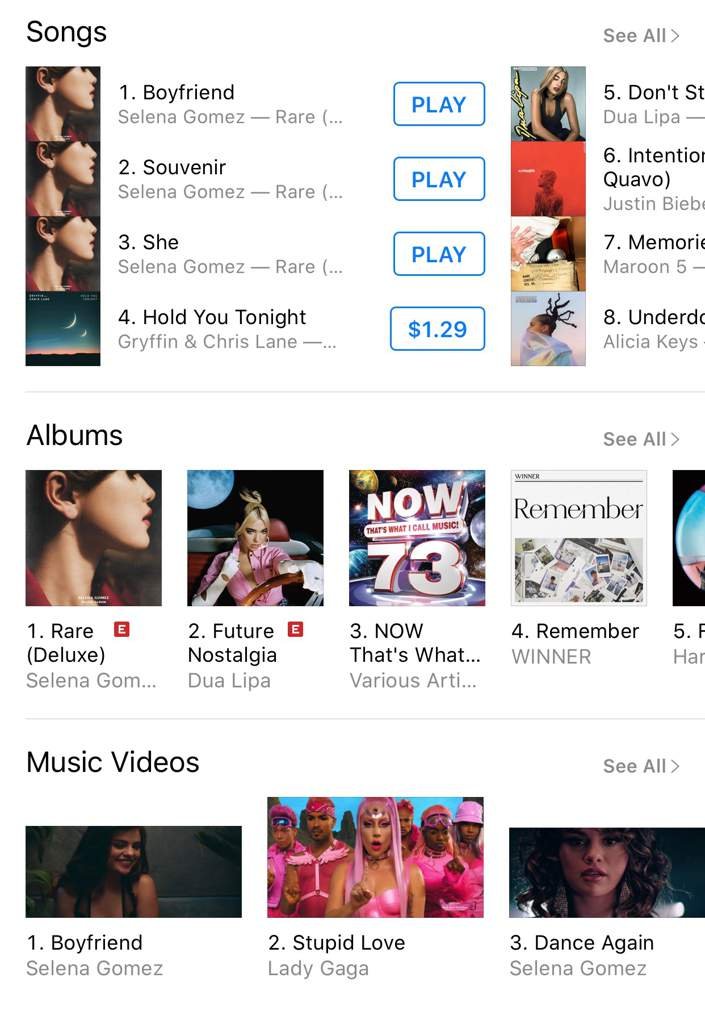Image resolution: width=705 pixels, height=1024 pixels.
Task: Open Stupid Love music video thumbnail
Action: 375,857
